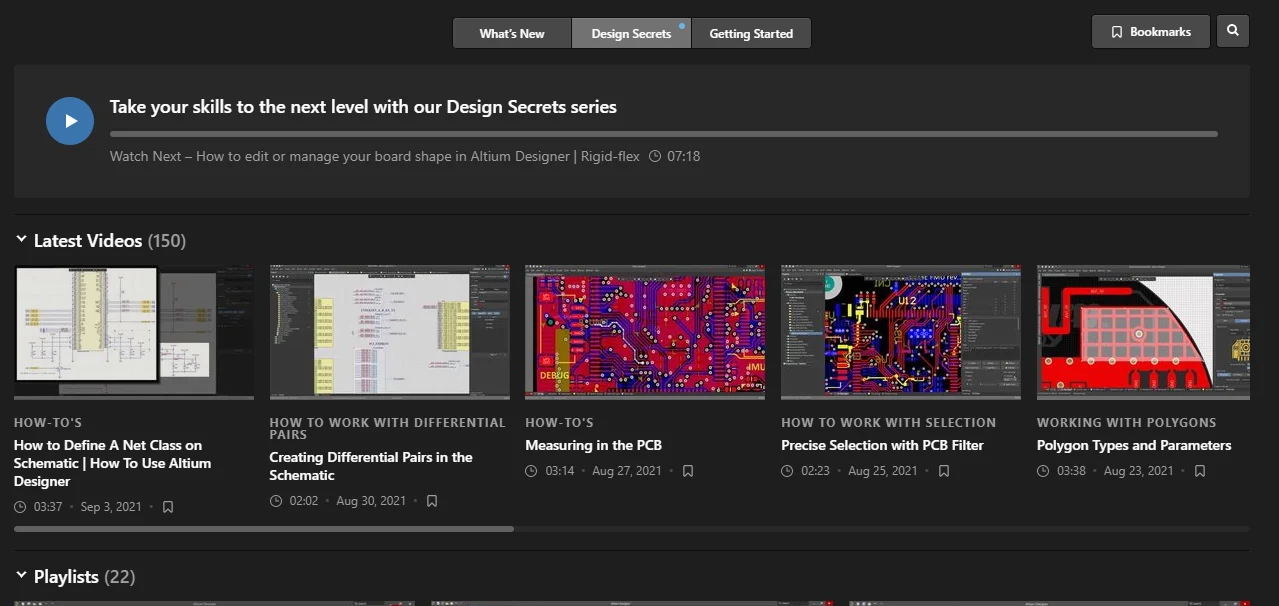The width and height of the screenshot is (1279, 606).
Task: Click the Latest Videos horizontal scrollbar thumb
Action: (x=264, y=529)
